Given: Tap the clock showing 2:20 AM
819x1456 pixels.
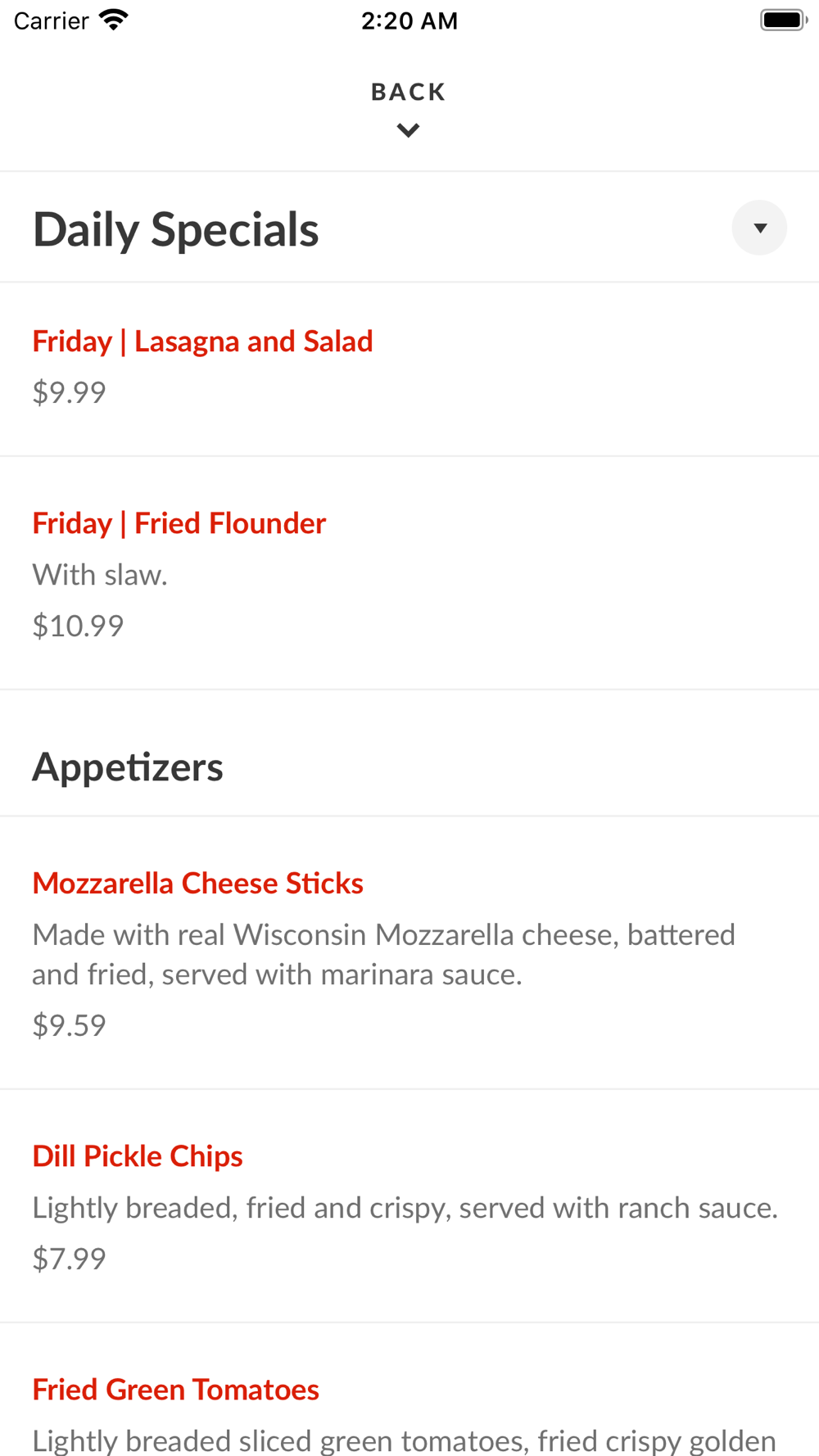Looking at the screenshot, I should pos(409,20).
